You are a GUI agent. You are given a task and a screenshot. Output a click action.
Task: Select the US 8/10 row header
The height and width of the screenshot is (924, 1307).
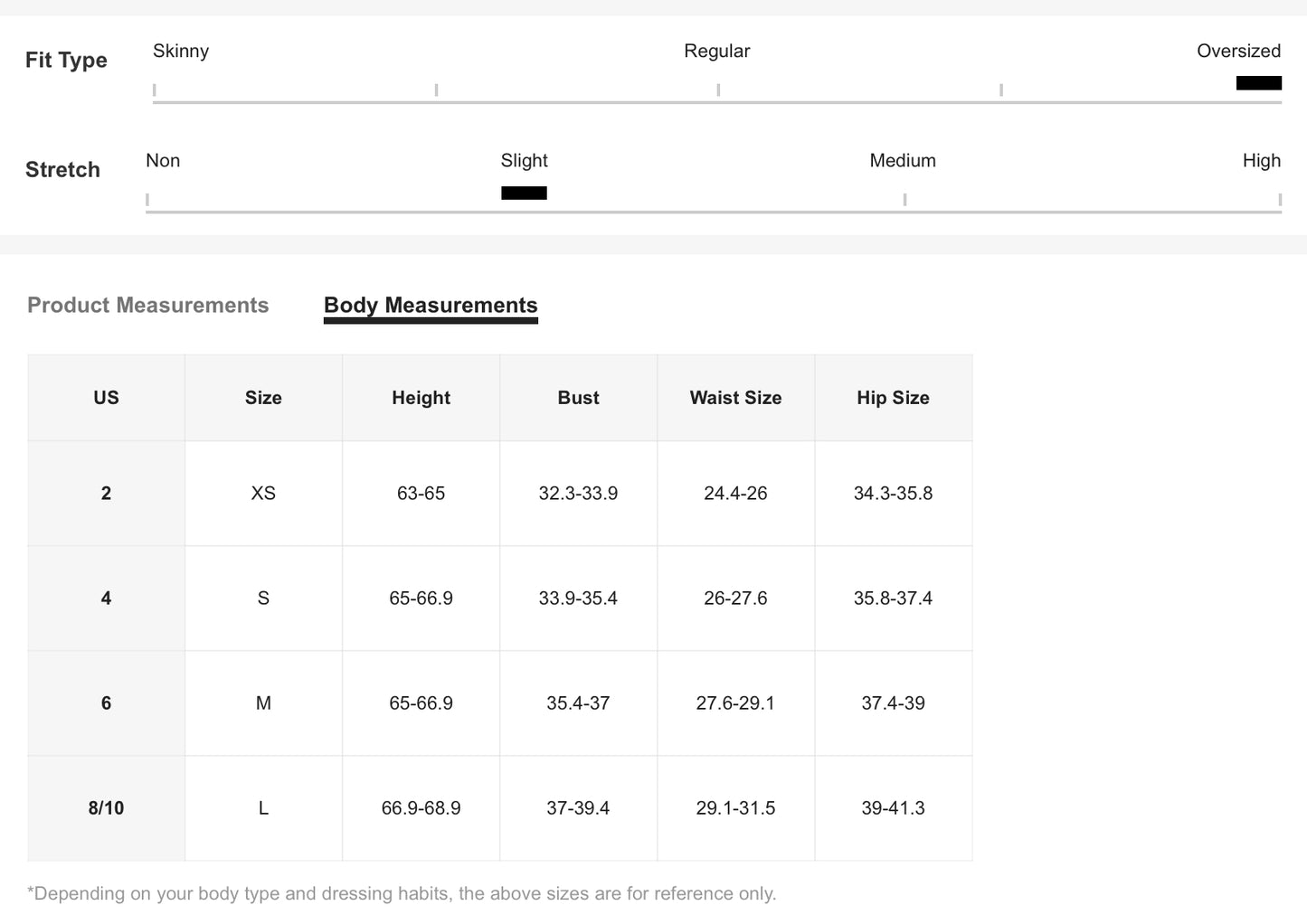(106, 808)
